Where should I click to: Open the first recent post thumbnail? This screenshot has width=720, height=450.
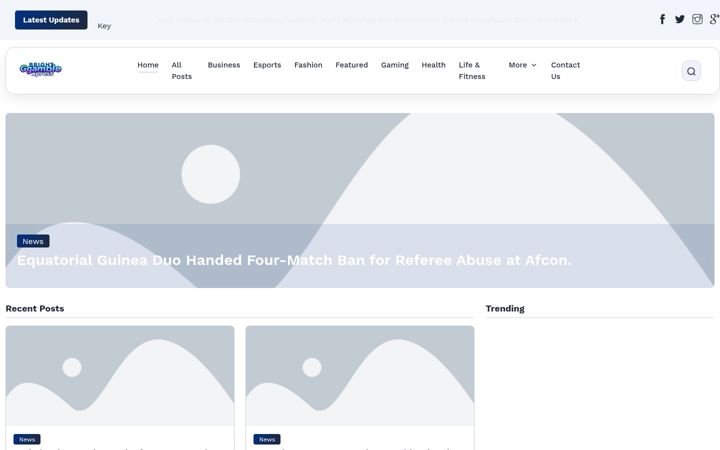click(x=120, y=376)
